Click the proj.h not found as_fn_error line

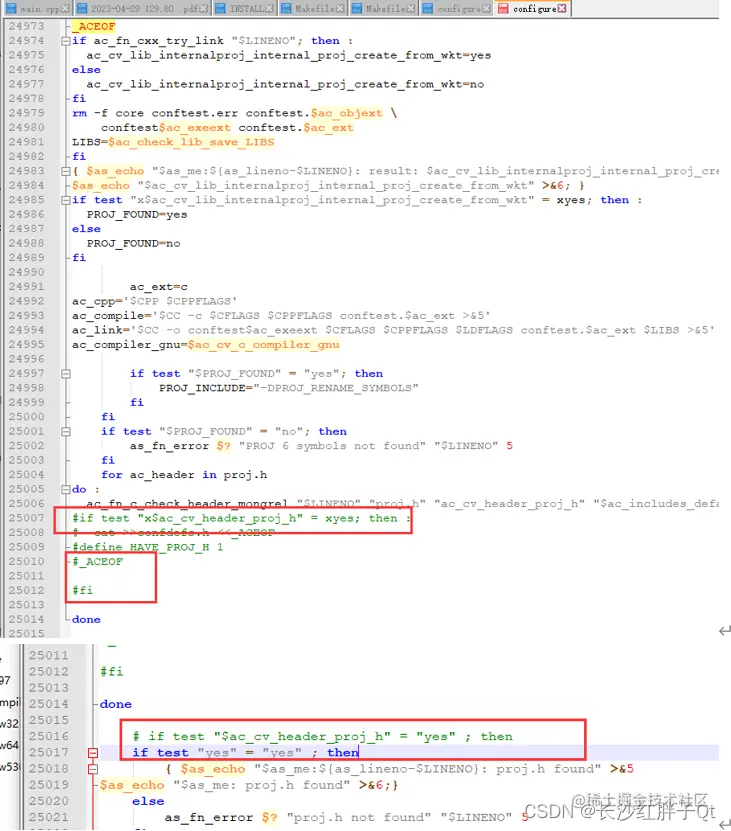[346, 817]
